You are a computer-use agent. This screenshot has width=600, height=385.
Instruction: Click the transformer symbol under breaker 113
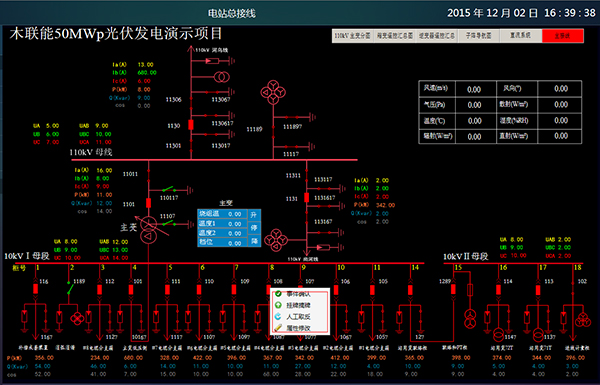point(538,335)
